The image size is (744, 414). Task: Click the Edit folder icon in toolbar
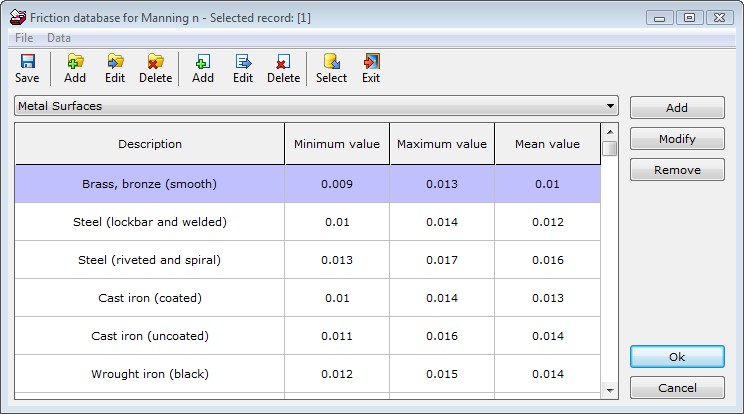115,62
